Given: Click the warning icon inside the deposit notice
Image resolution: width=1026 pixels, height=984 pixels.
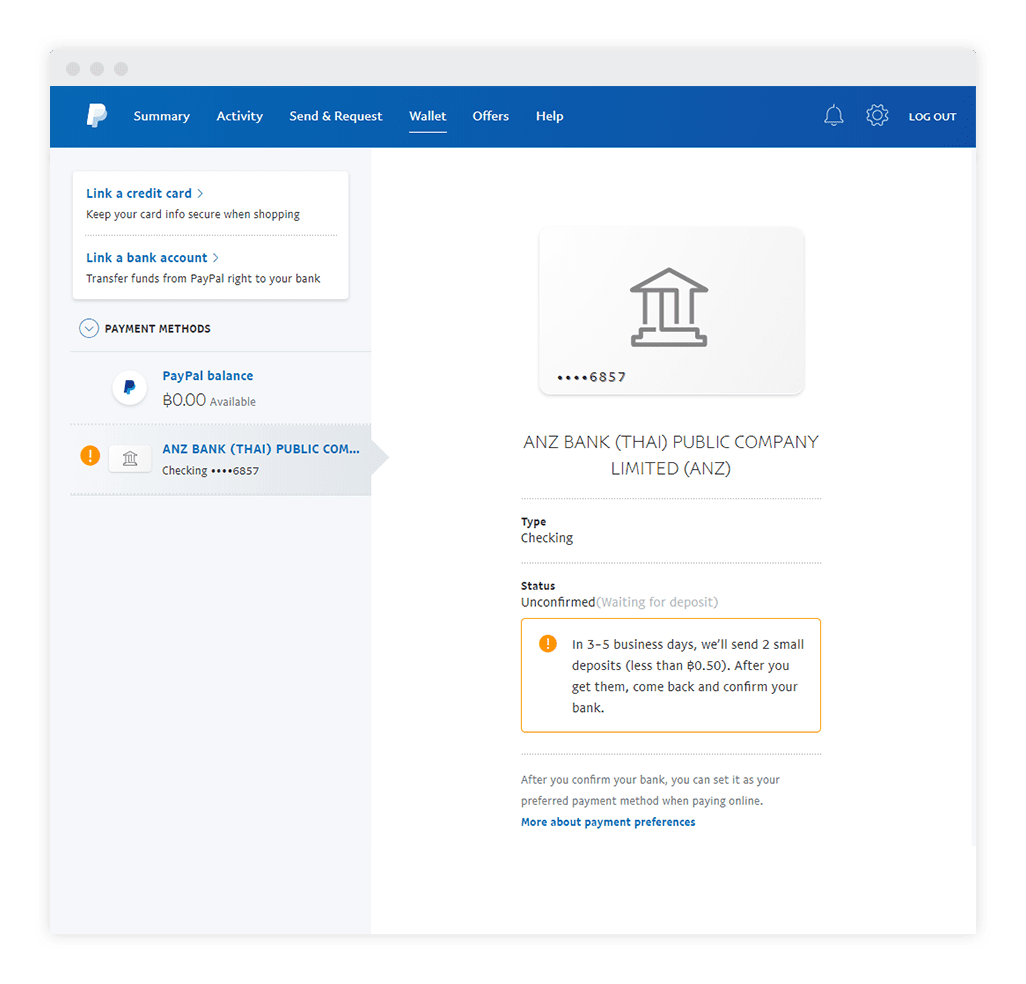Looking at the screenshot, I should [x=547, y=643].
